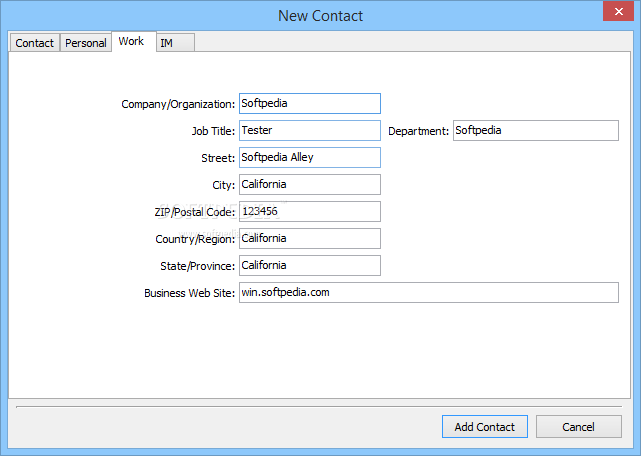
Task: Click into the City field
Action: pos(310,184)
